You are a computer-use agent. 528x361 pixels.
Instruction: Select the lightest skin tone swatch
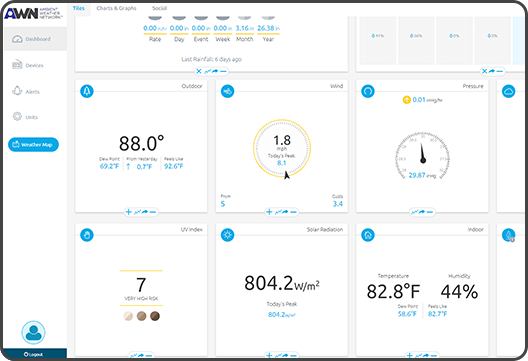pyautogui.click(x=128, y=316)
